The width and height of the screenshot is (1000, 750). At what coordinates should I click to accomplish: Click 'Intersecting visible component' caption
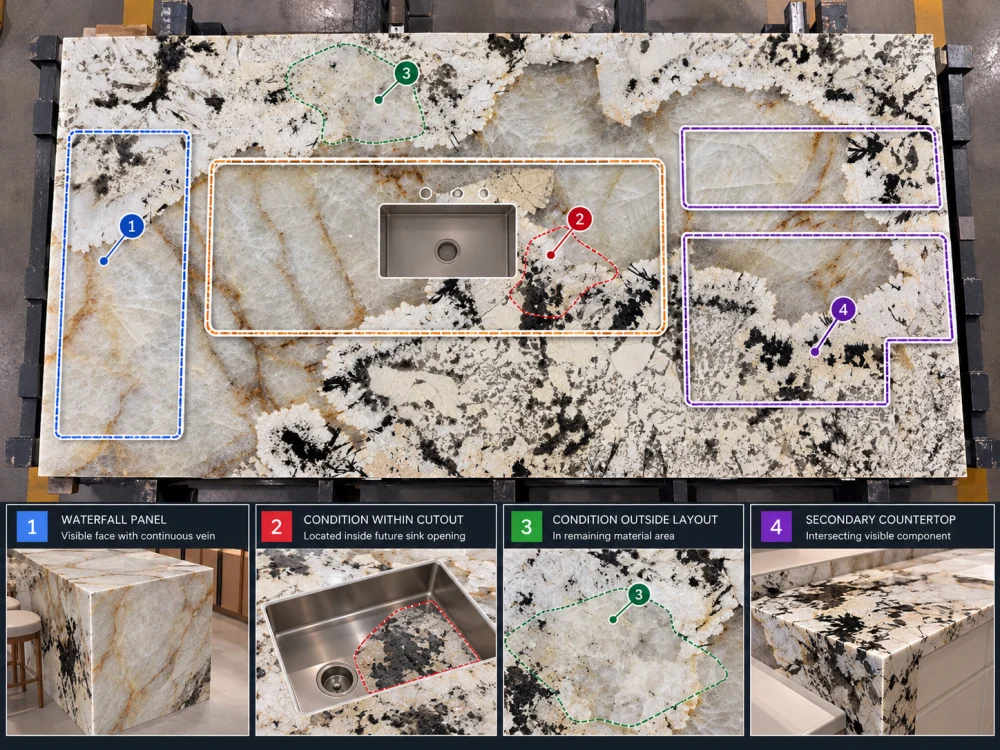[878, 536]
